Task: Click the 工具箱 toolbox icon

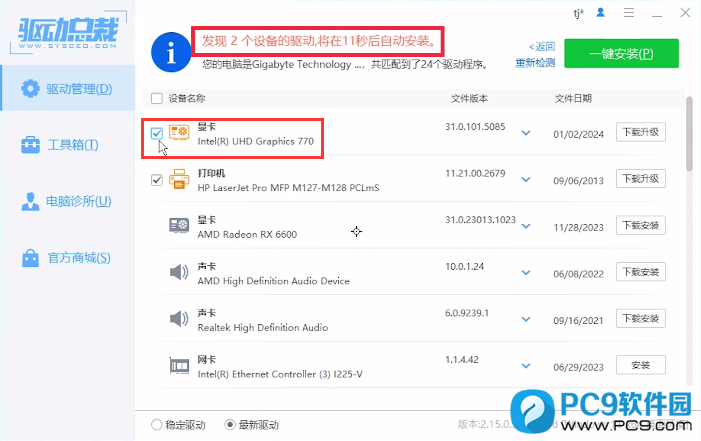Action: click(x=30, y=145)
